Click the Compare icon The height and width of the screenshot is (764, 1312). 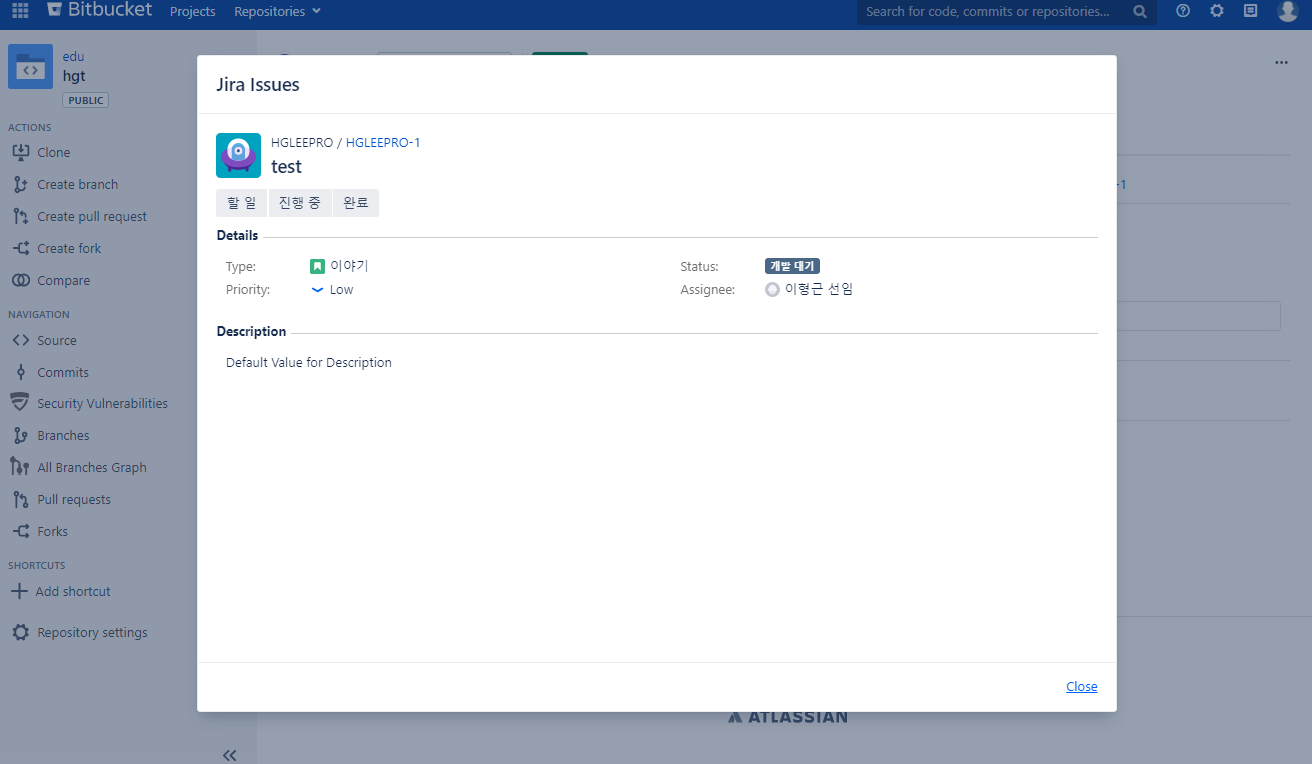tap(20, 280)
